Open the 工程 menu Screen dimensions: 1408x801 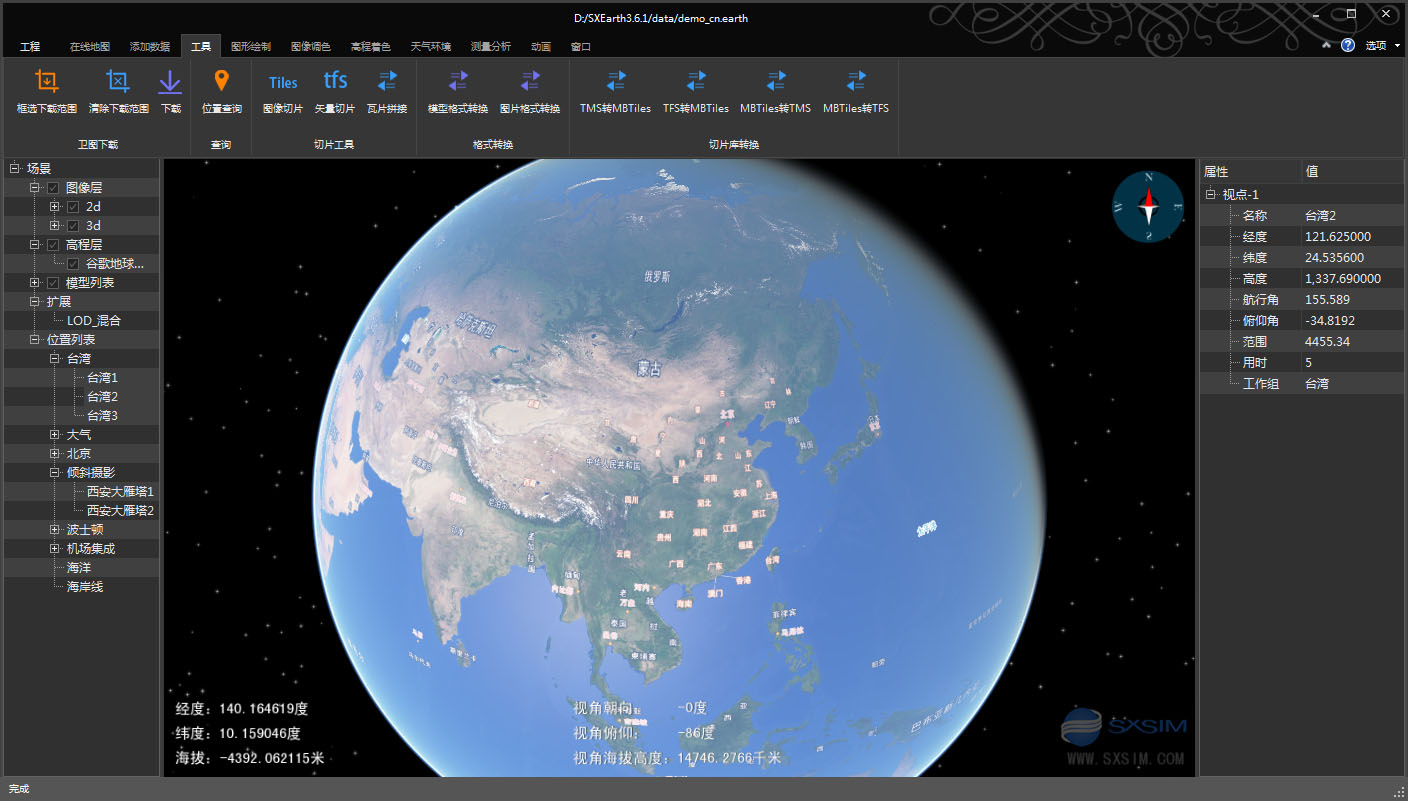tap(30, 46)
